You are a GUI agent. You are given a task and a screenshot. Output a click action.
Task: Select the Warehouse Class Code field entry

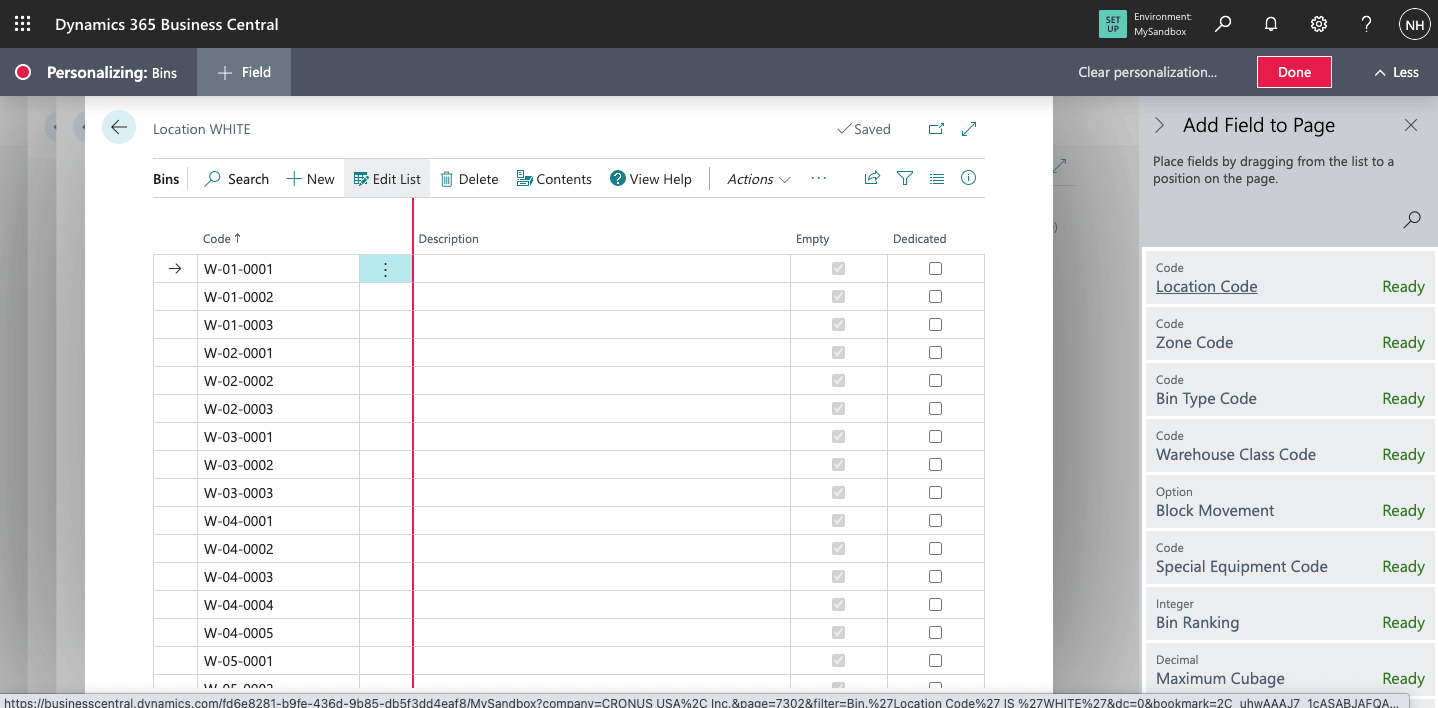coord(1290,444)
